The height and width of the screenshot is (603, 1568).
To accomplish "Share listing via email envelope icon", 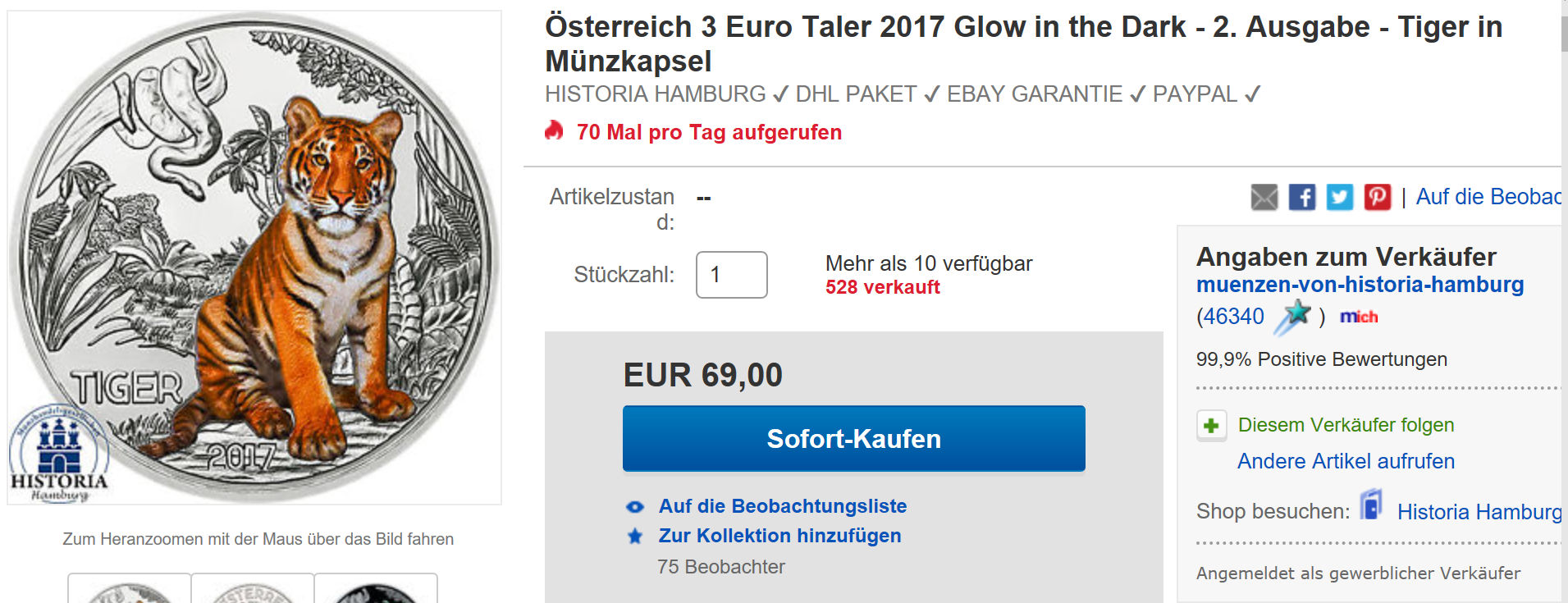I will point(1264,197).
